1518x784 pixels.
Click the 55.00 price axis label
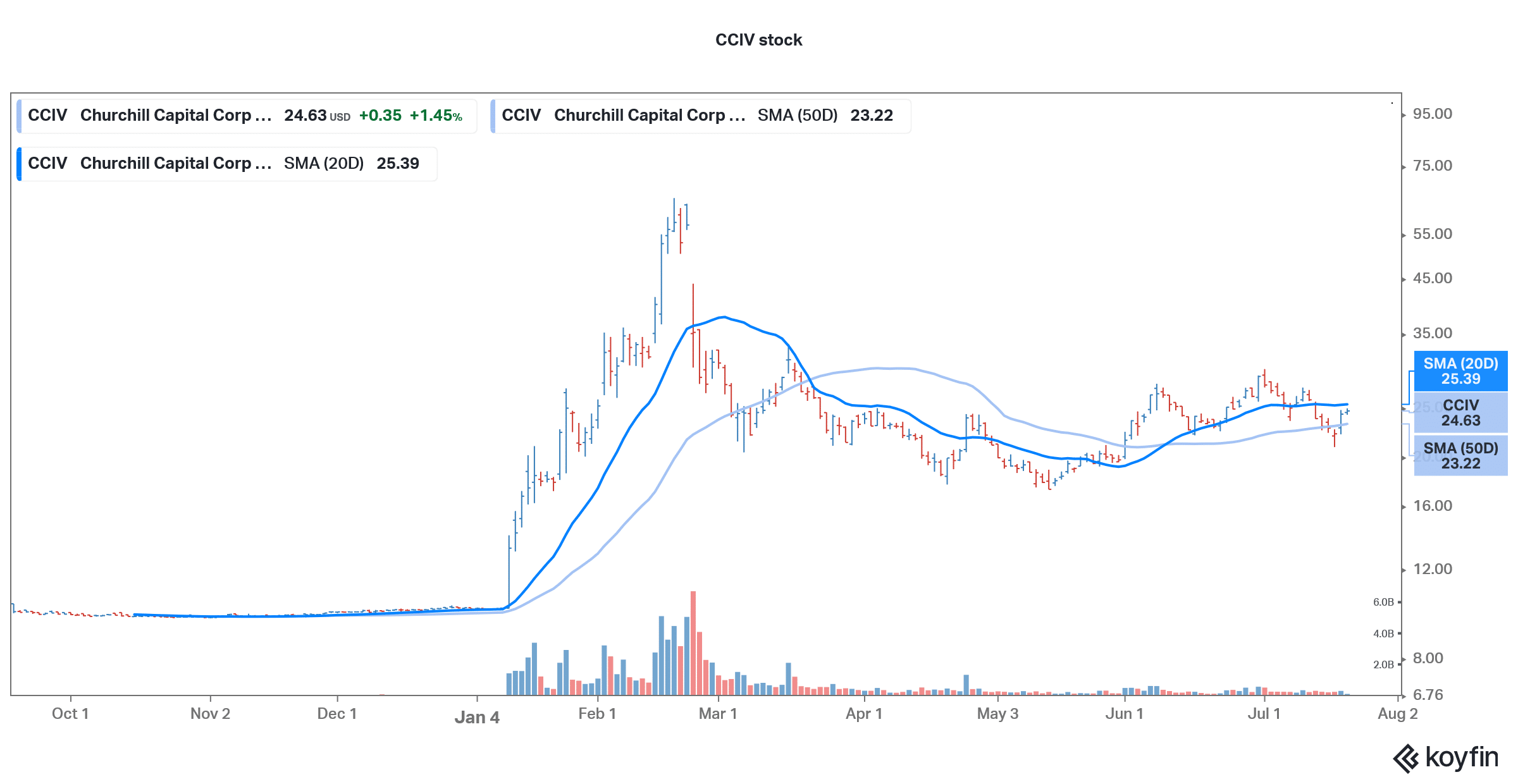(1433, 234)
